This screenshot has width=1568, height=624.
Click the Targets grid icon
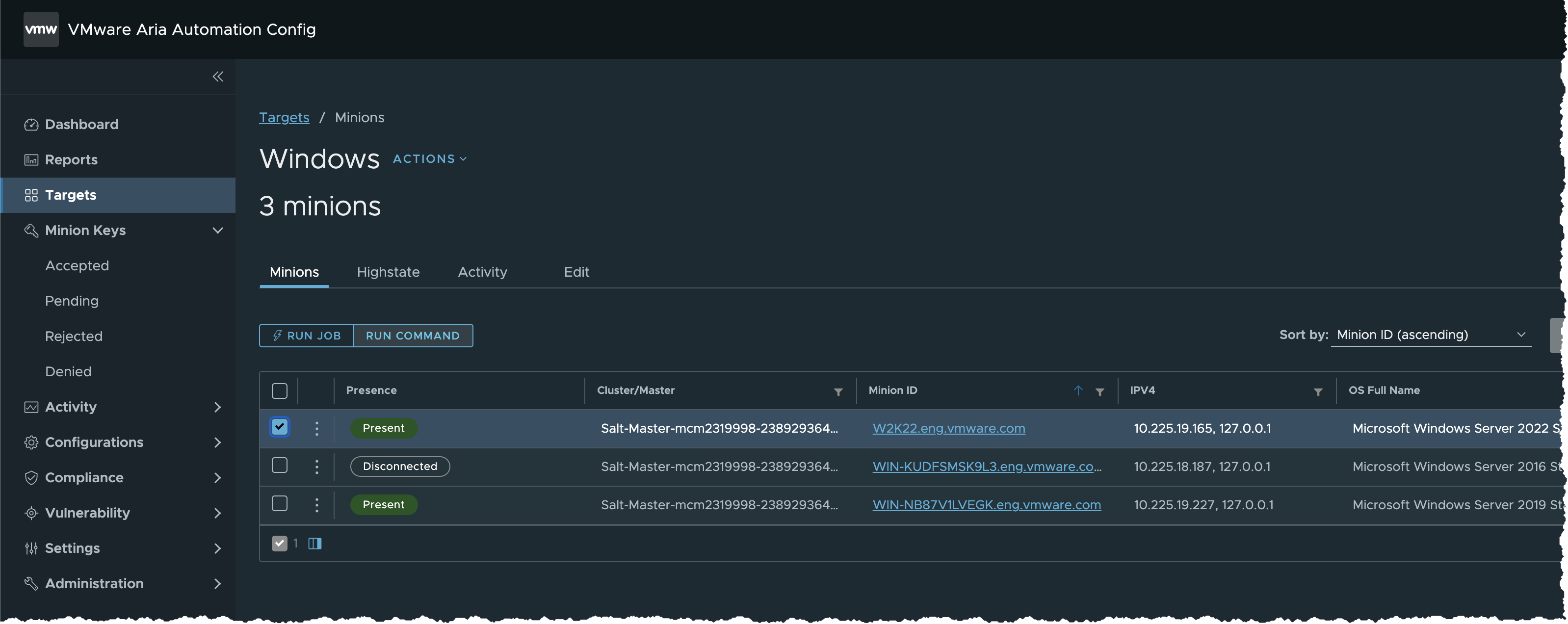[31, 195]
